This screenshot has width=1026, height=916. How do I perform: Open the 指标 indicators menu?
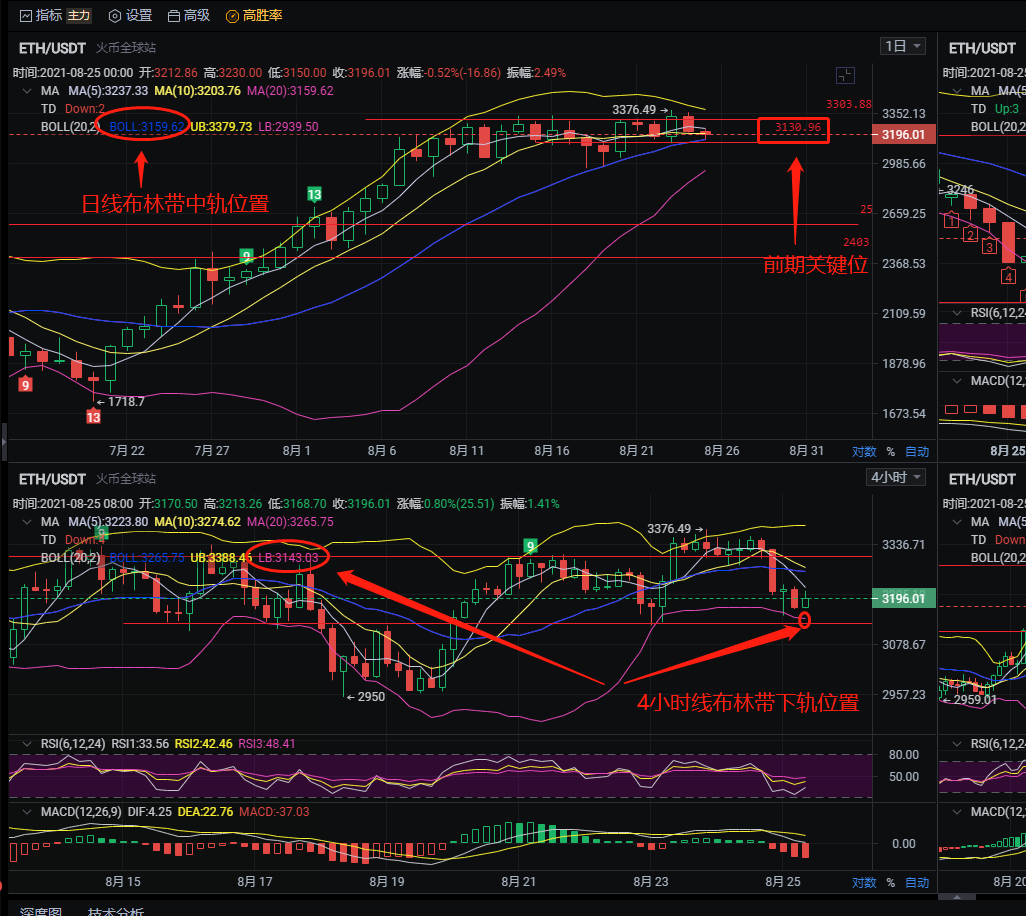[41, 15]
